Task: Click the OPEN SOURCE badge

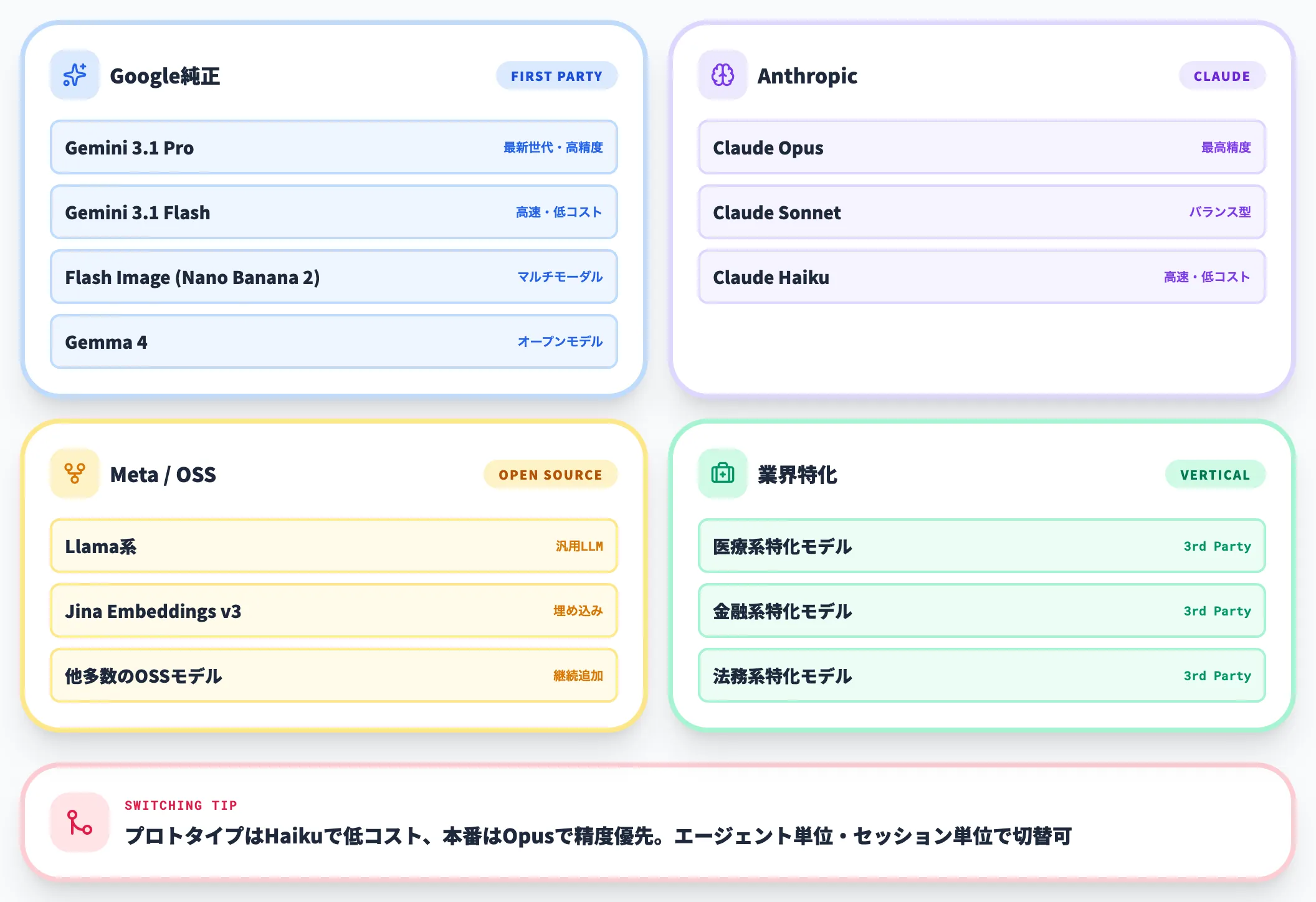Action: pyautogui.click(x=550, y=475)
